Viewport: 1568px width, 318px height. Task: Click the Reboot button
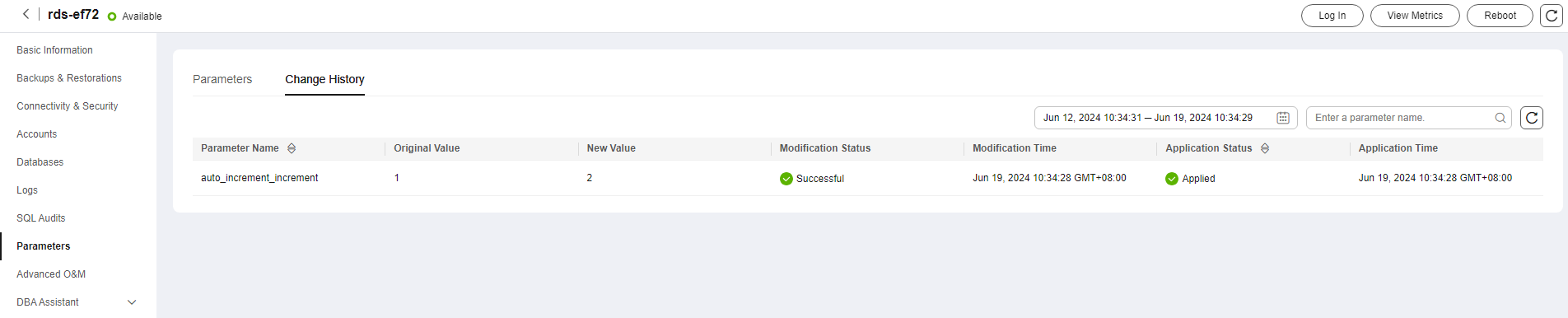click(x=1500, y=16)
